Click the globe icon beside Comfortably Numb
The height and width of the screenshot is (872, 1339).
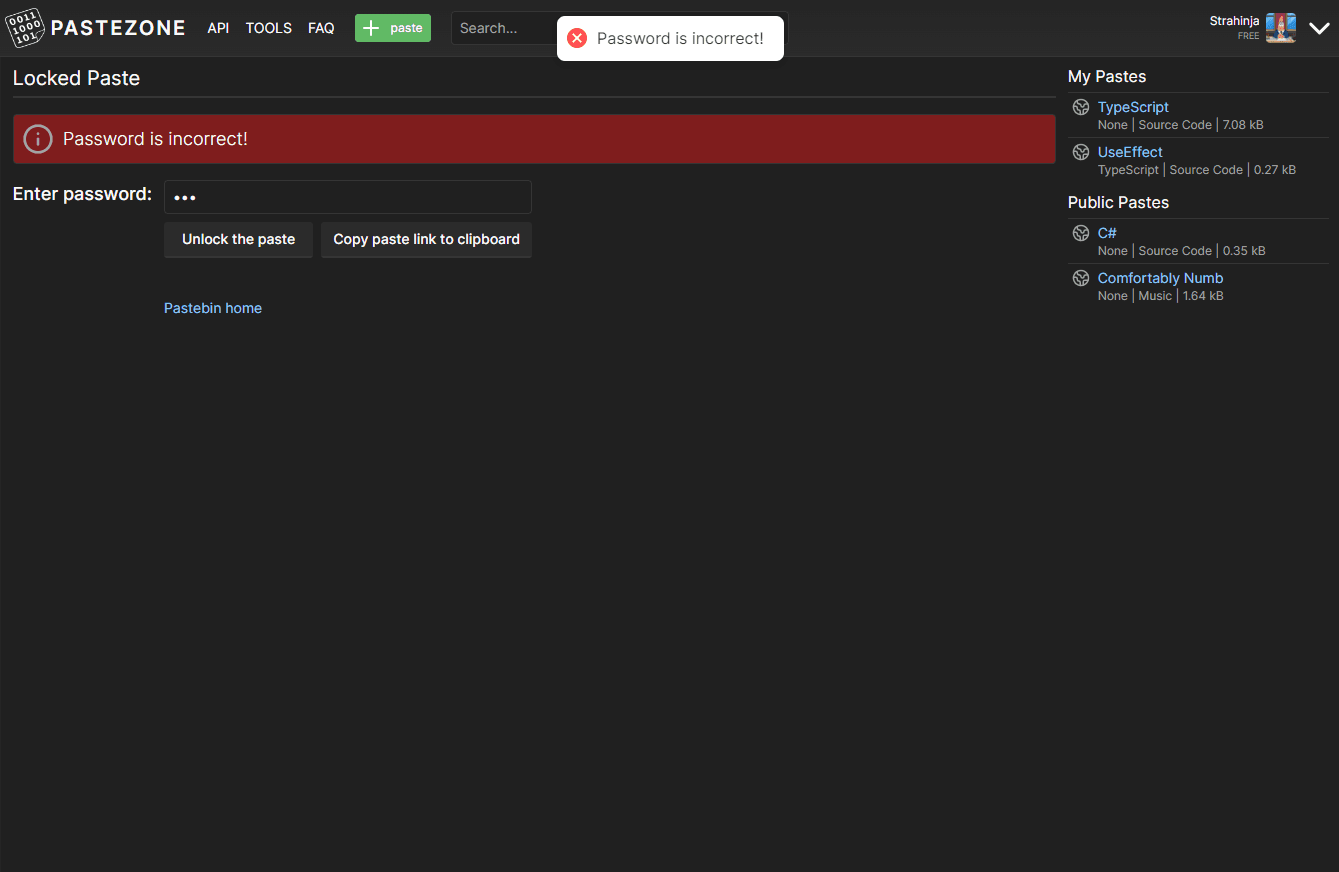(x=1081, y=278)
